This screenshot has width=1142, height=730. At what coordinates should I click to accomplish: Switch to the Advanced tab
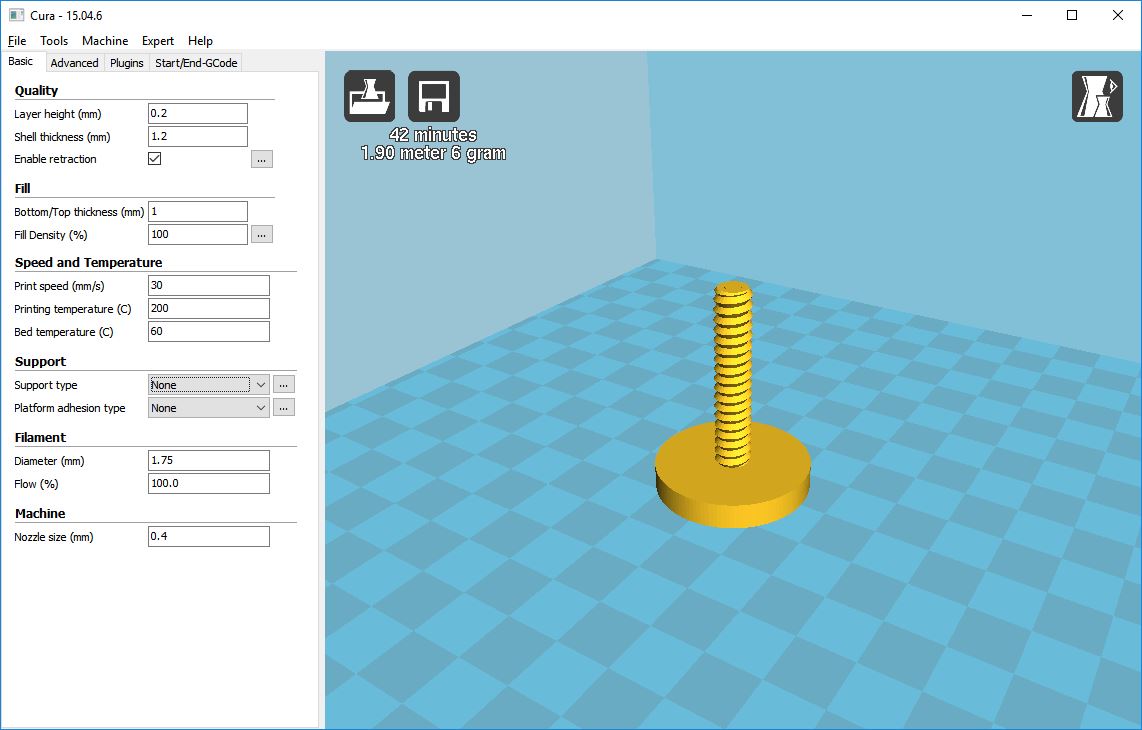point(74,63)
